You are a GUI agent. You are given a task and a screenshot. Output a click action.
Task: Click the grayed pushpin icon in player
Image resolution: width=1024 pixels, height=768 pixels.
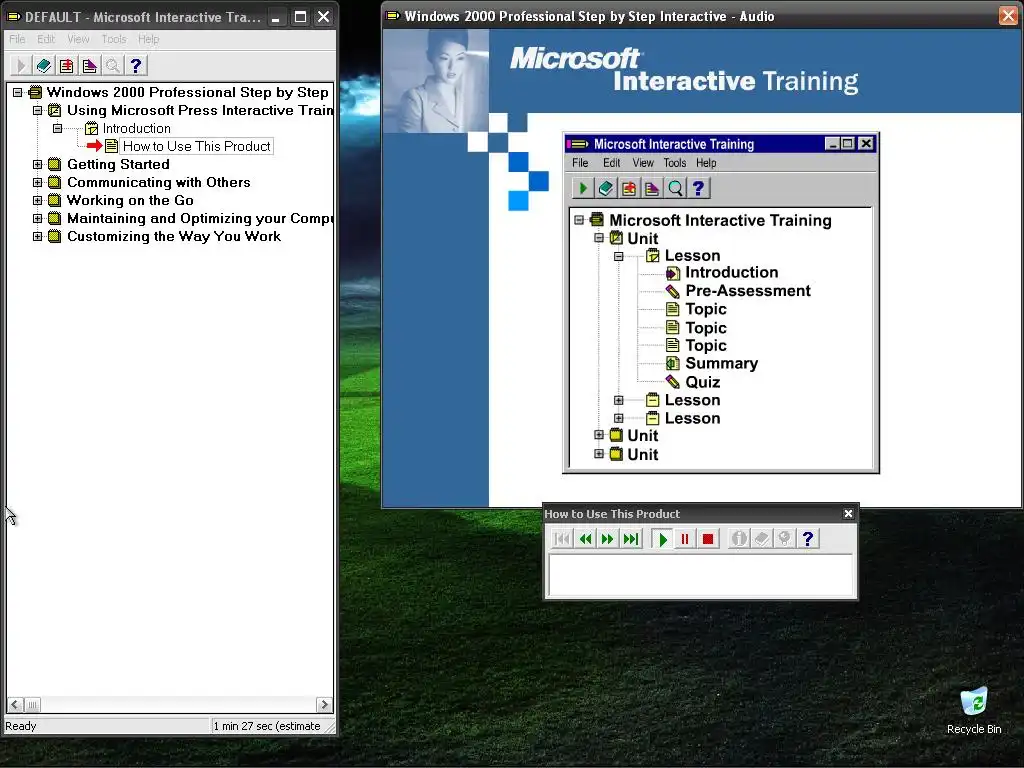[x=784, y=539]
